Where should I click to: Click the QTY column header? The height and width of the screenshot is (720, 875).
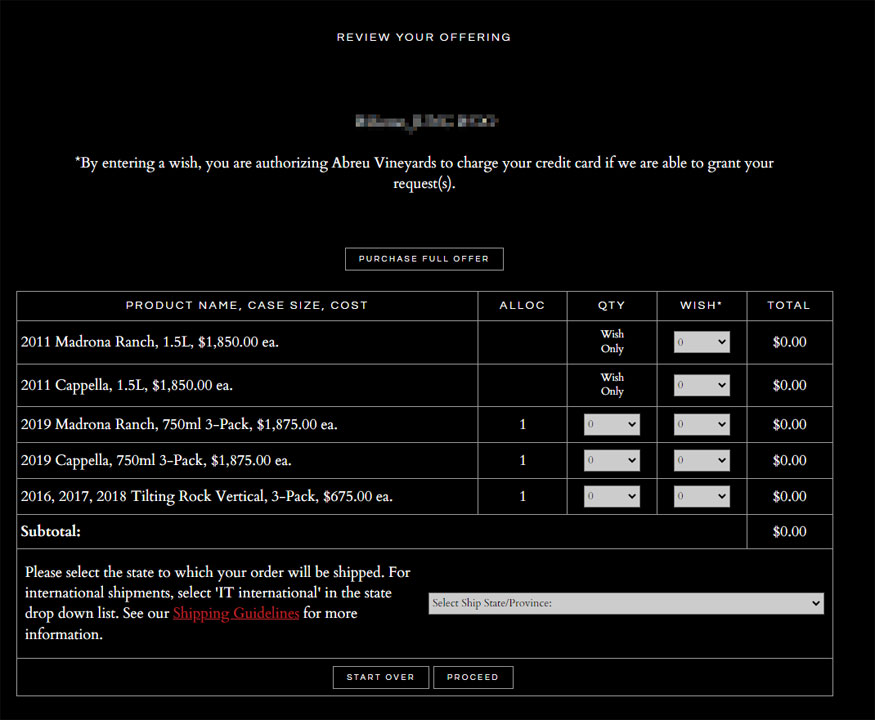(x=612, y=305)
